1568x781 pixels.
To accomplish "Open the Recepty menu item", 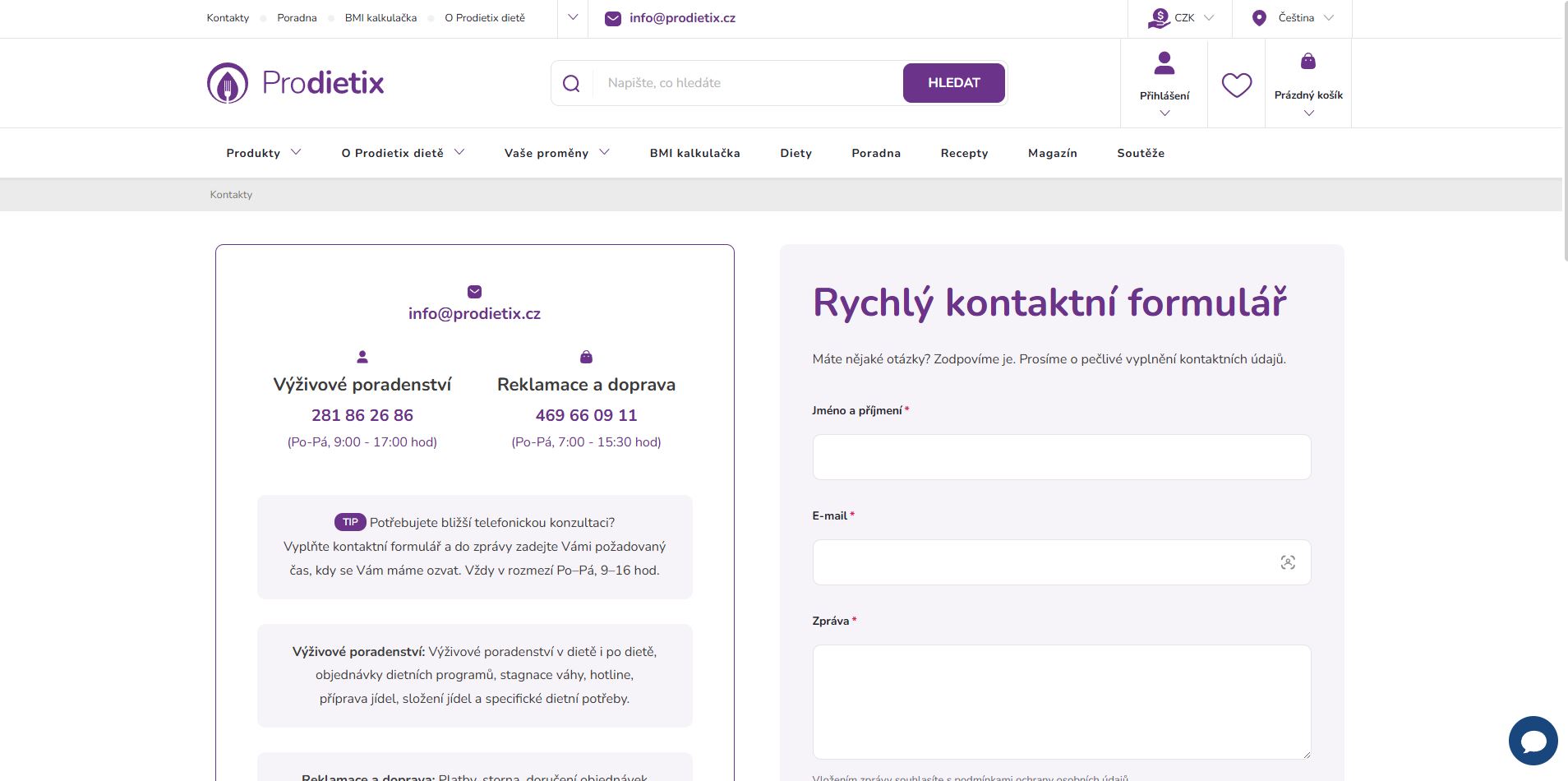I will pyautogui.click(x=964, y=153).
